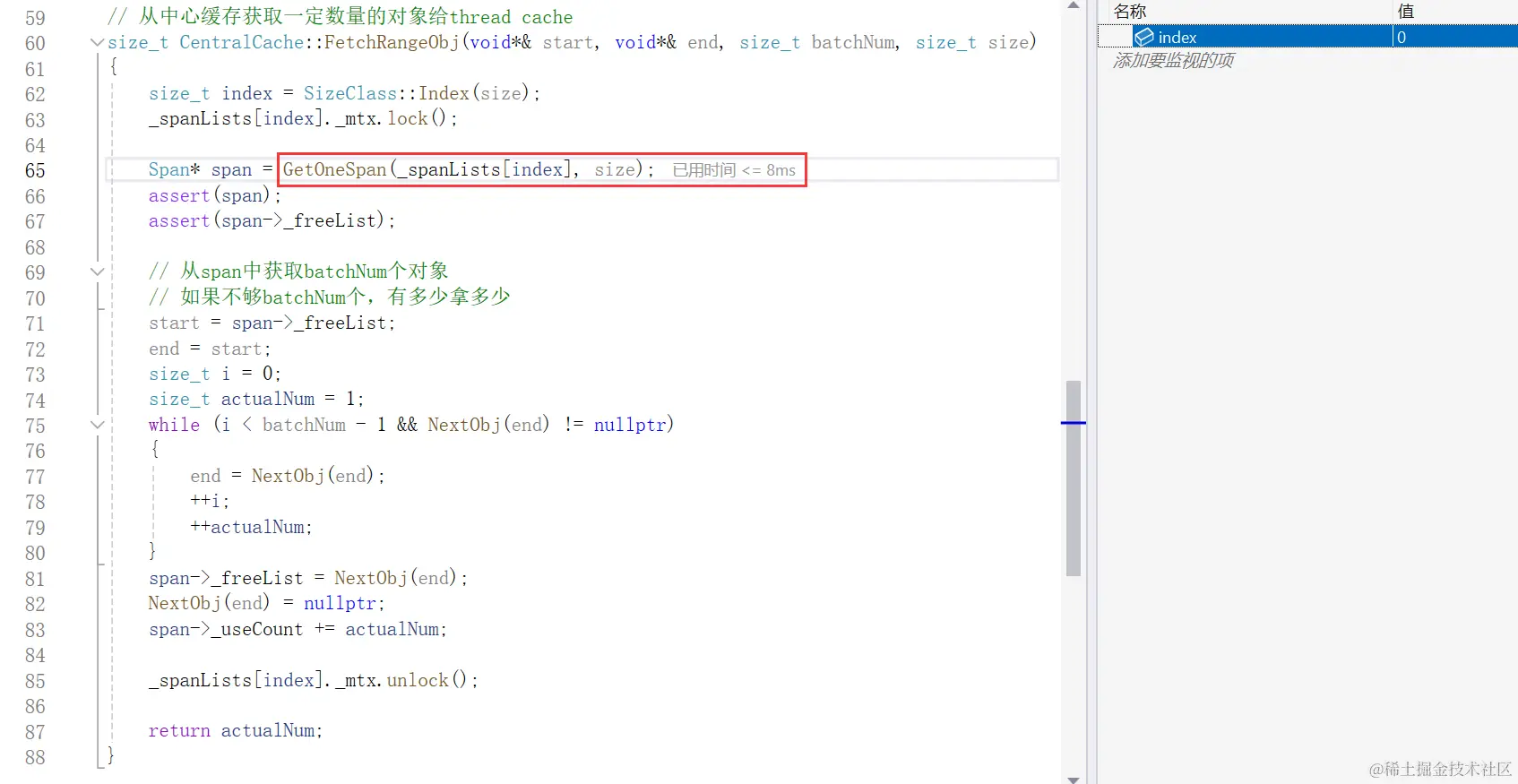Click SizeClass::Index call on line 62

(x=416, y=93)
